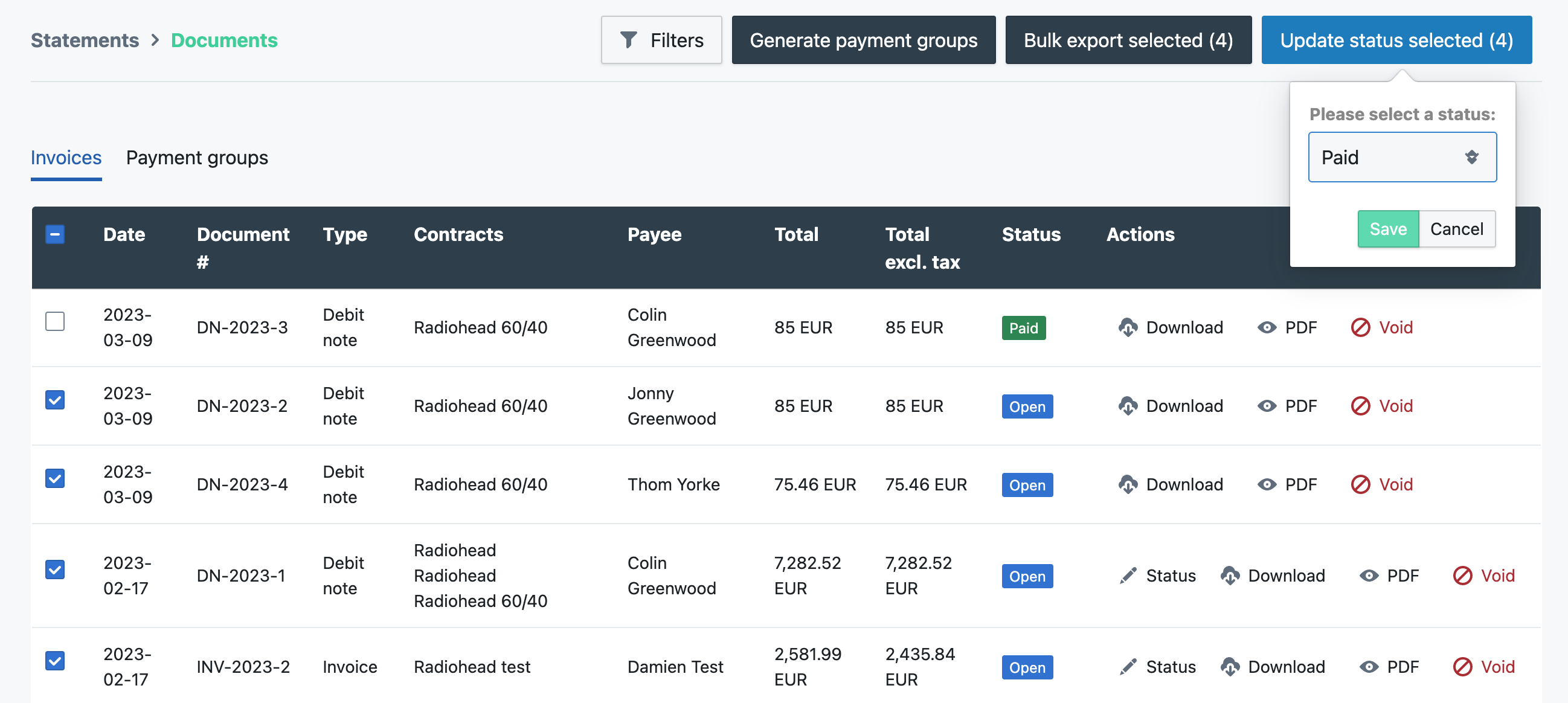Click Update status selected (4) button
Viewport: 1568px width, 703px height.
1396,40
